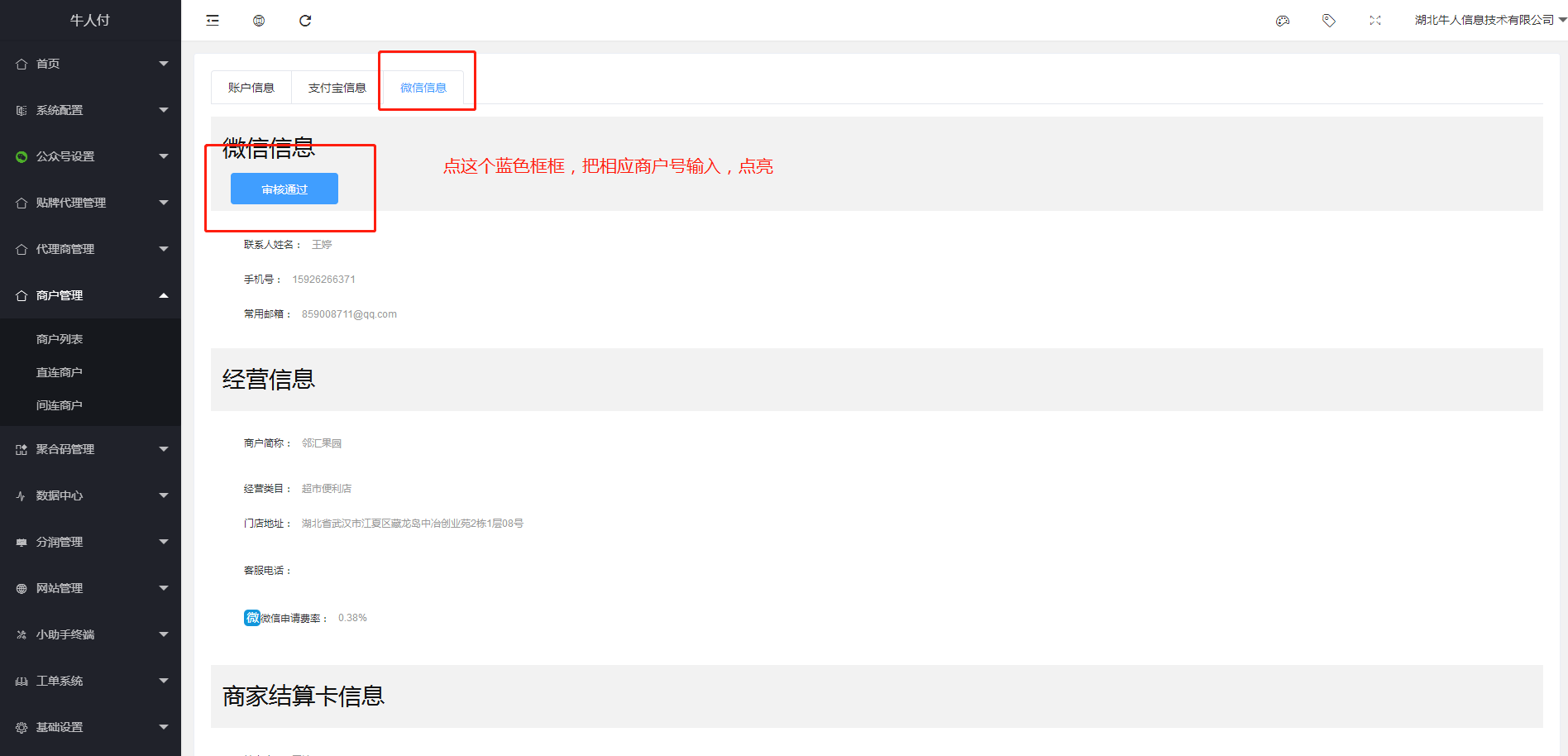Viewport: 1568px width, 756px height.
Task: Click icon beside 聚合码管理
Action: (x=22, y=449)
